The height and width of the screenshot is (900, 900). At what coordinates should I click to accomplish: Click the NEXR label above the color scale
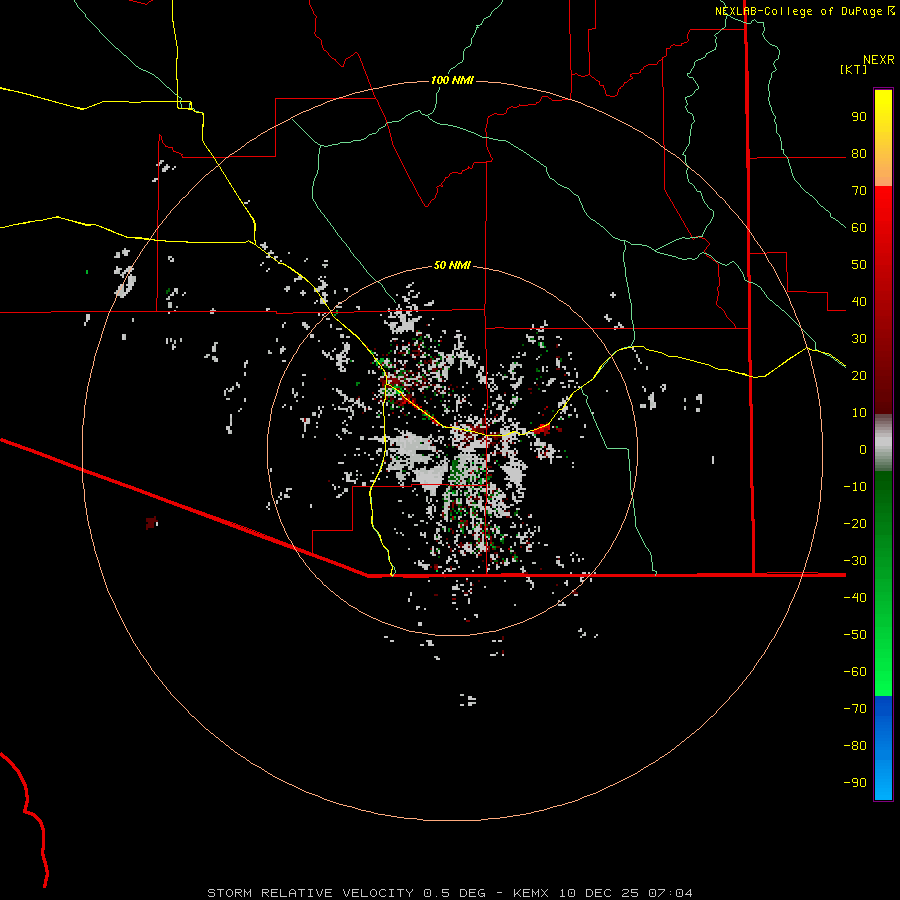(878, 60)
